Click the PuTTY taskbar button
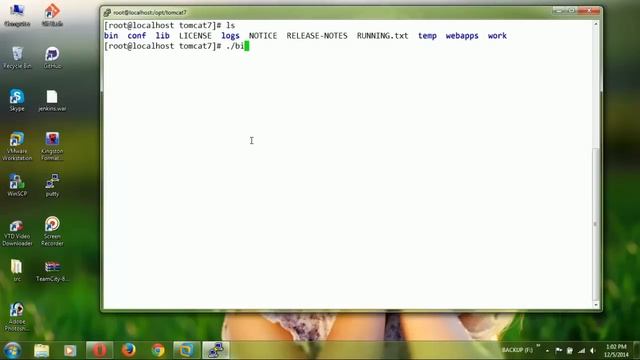 pyautogui.click(x=216, y=350)
